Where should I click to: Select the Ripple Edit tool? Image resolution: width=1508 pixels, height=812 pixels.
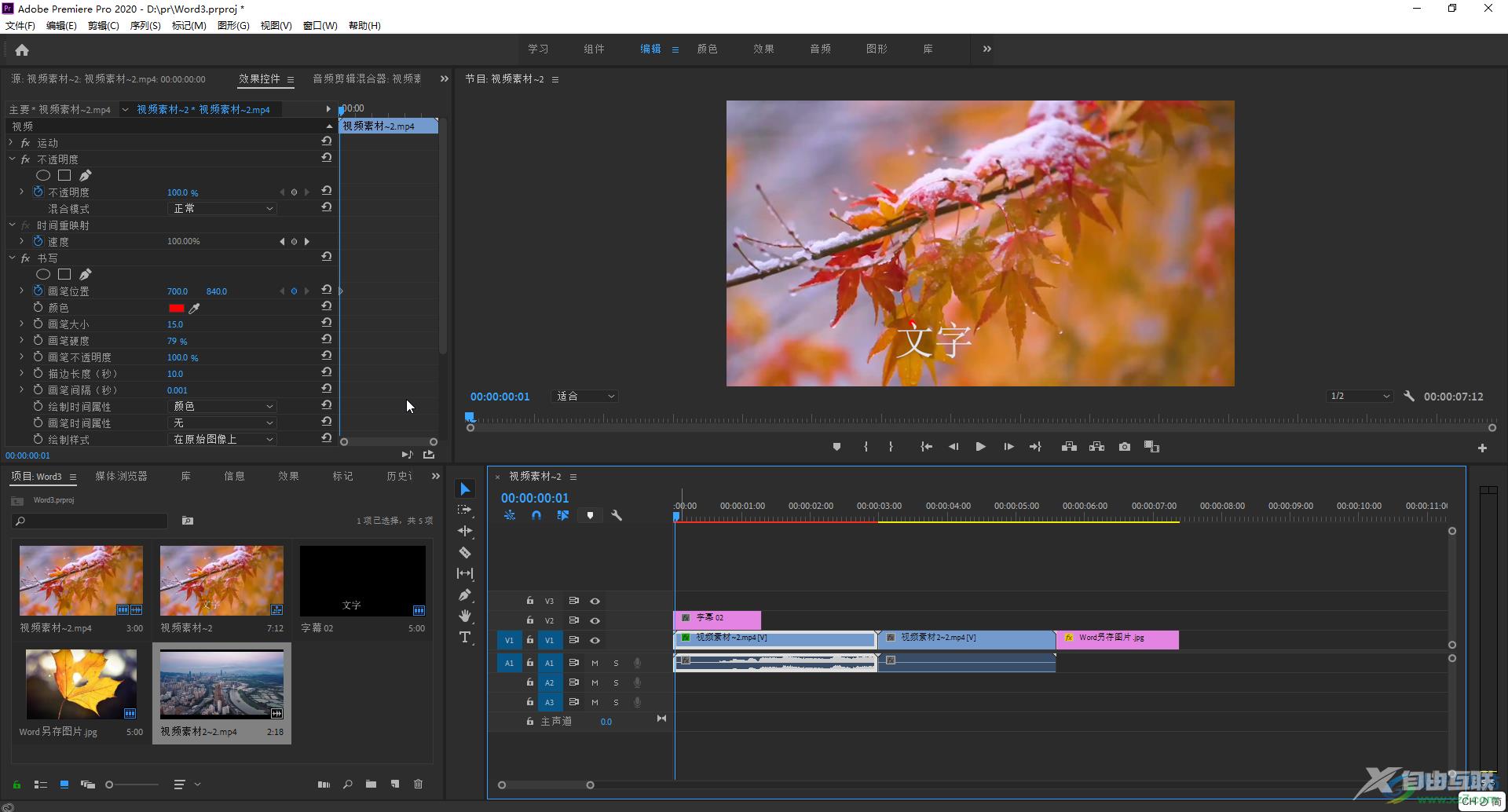465,532
